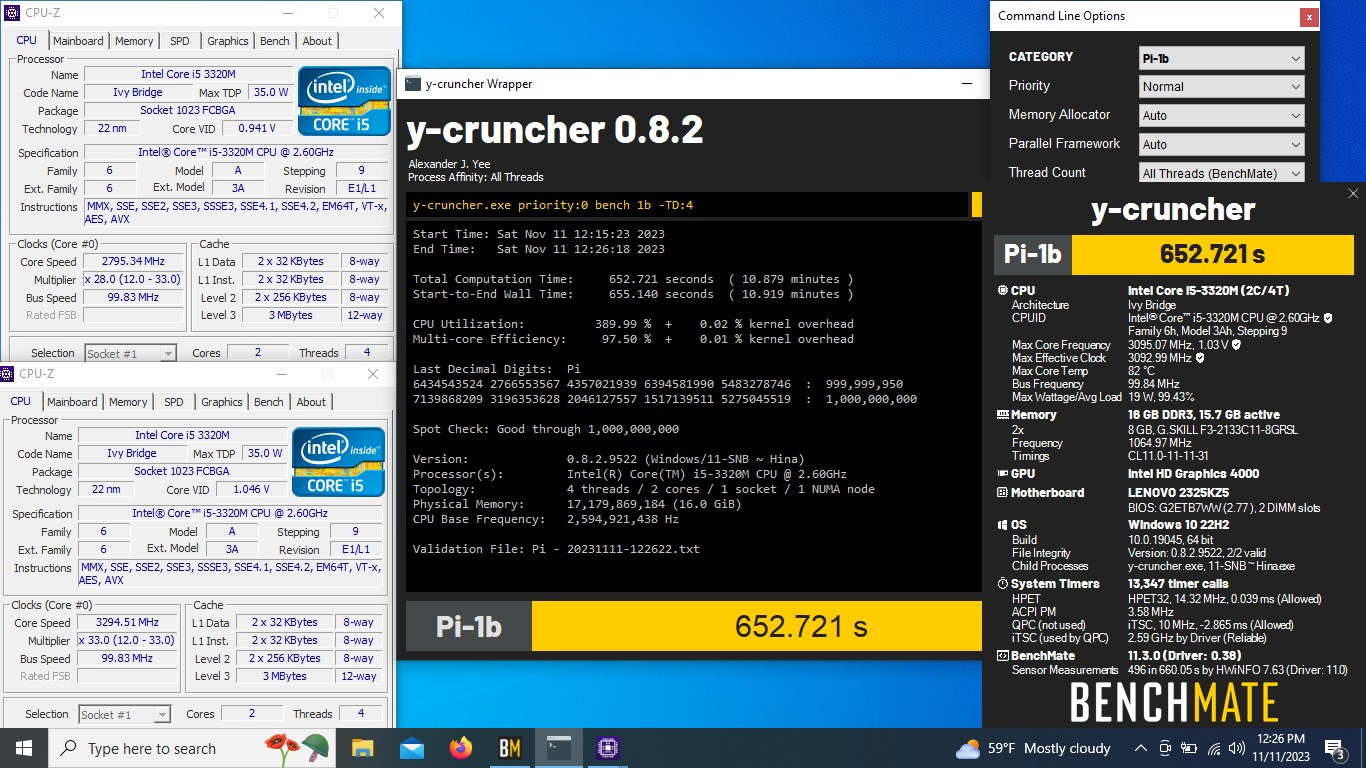Click the Intel Core i5 logo beside Core VID 1.046 V
Image resolution: width=1366 pixels, height=768 pixels.
point(338,461)
